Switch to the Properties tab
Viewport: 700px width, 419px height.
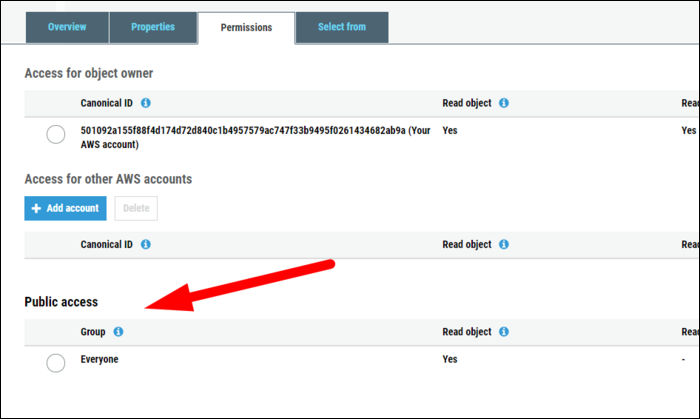pos(153,27)
